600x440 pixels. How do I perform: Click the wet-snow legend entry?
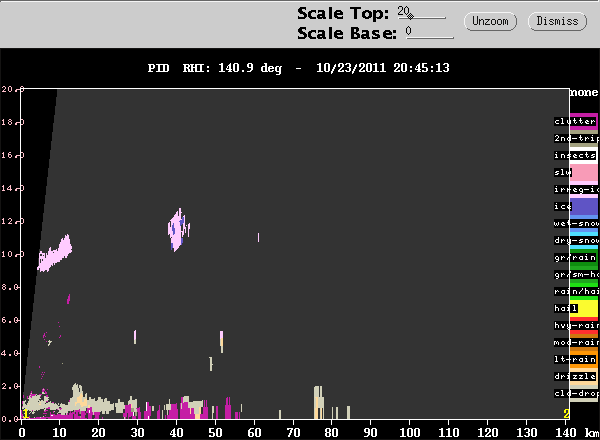pyautogui.click(x=576, y=223)
